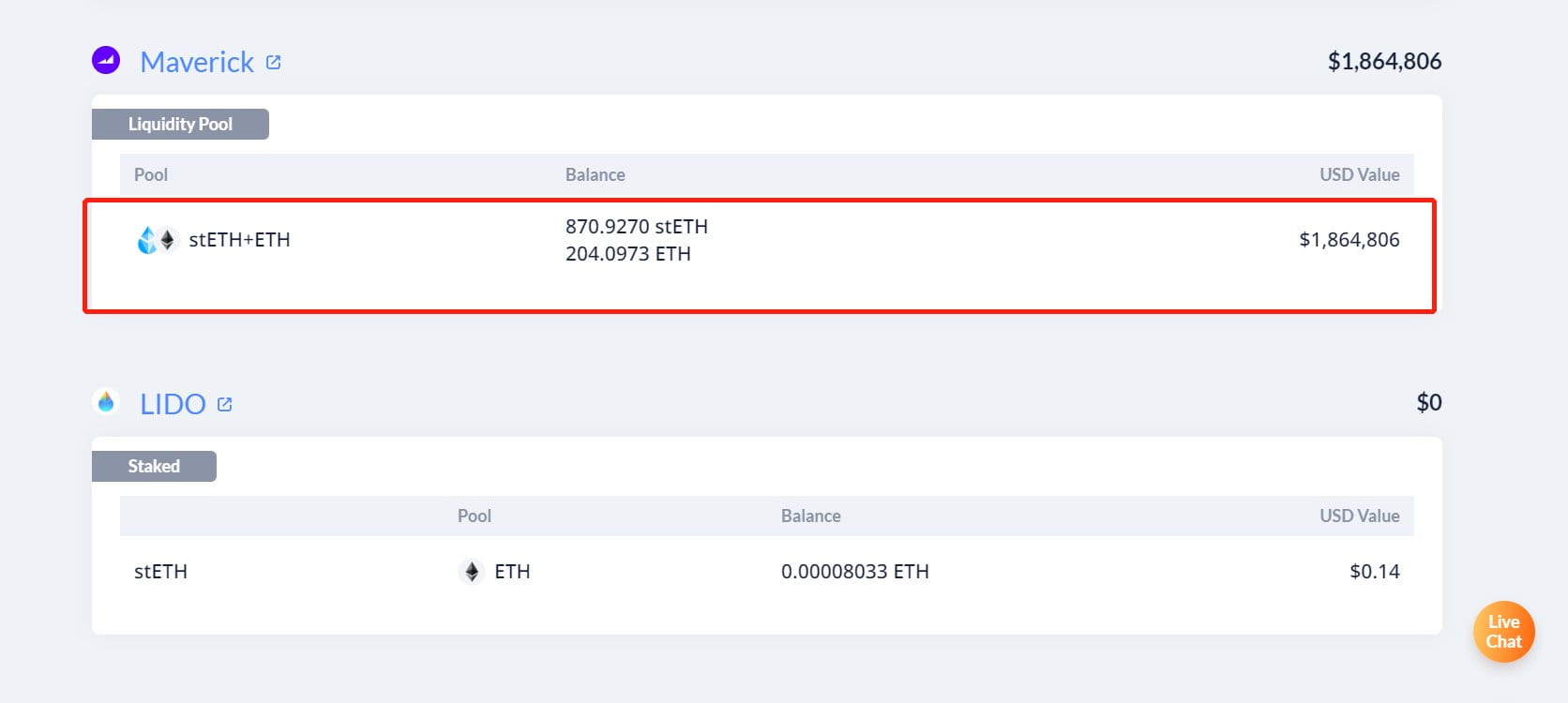Viewport: 1568px width, 703px height.
Task: Select the Liquidity Pool tab label
Action: pyautogui.click(x=180, y=124)
